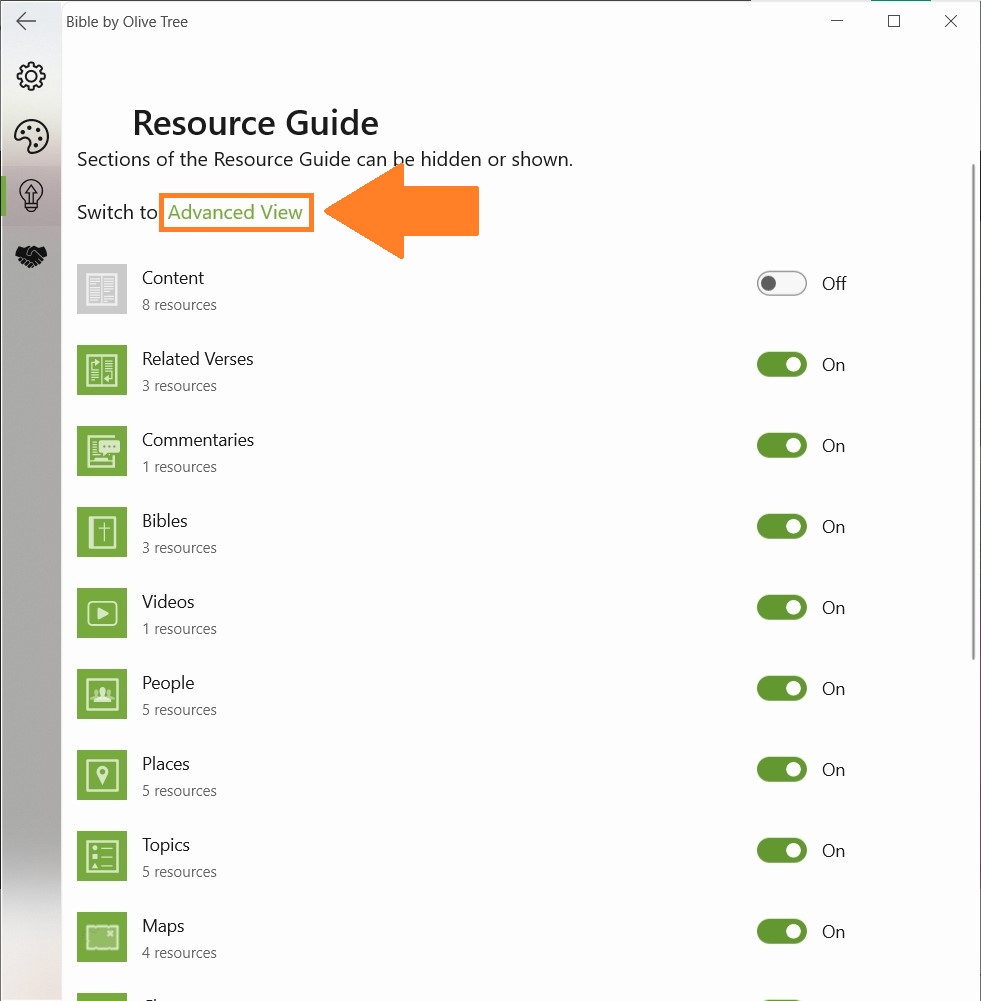Click the greyed Content section icon
981x1001 pixels.
pos(102,289)
